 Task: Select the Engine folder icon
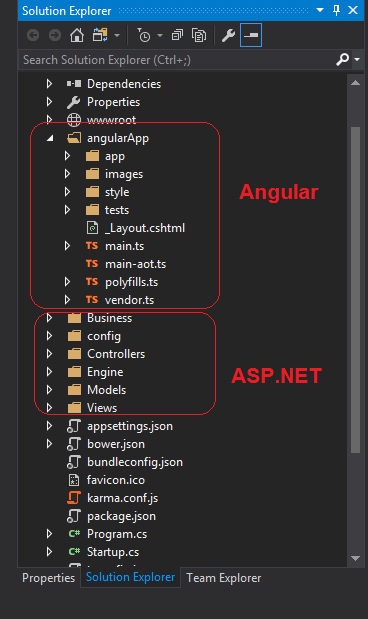tap(74, 372)
